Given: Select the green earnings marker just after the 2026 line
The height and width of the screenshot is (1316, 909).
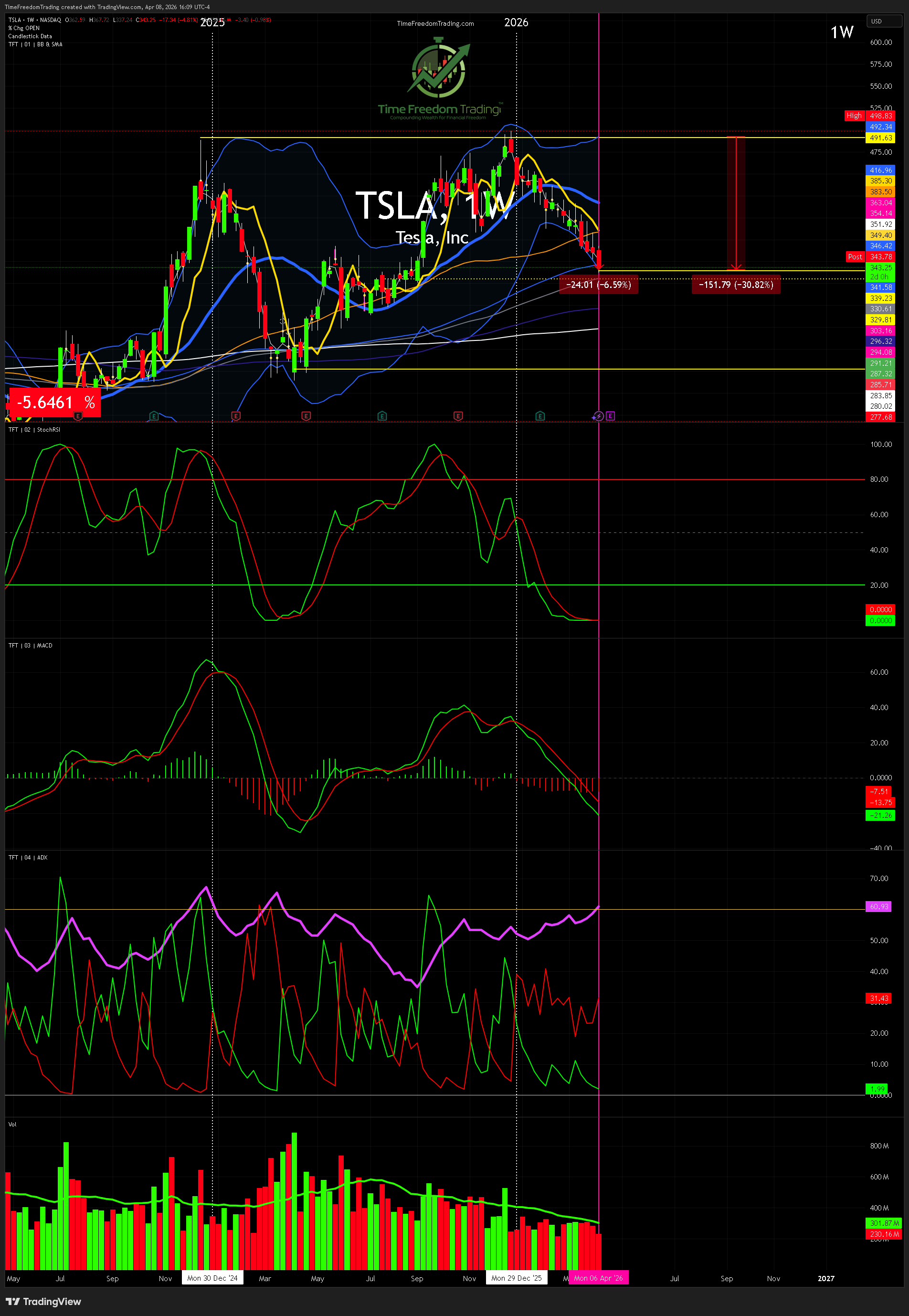Looking at the screenshot, I should pos(539,416).
